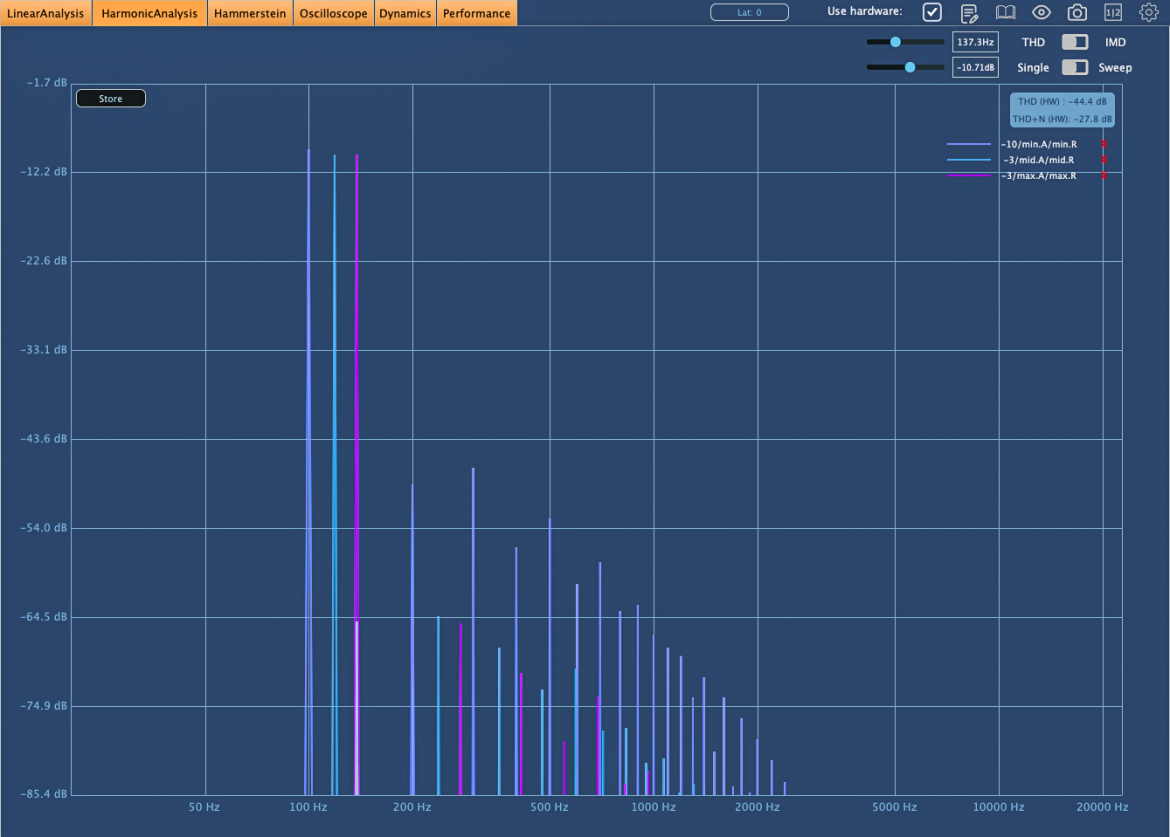1170x837 pixels.
Task: Click the Lat: 0 latency button
Action: 749,12
